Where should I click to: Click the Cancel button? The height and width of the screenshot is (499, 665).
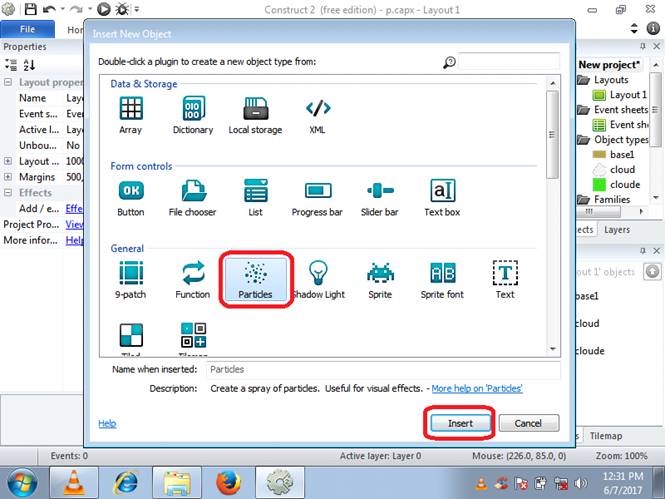tap(528, 423)
